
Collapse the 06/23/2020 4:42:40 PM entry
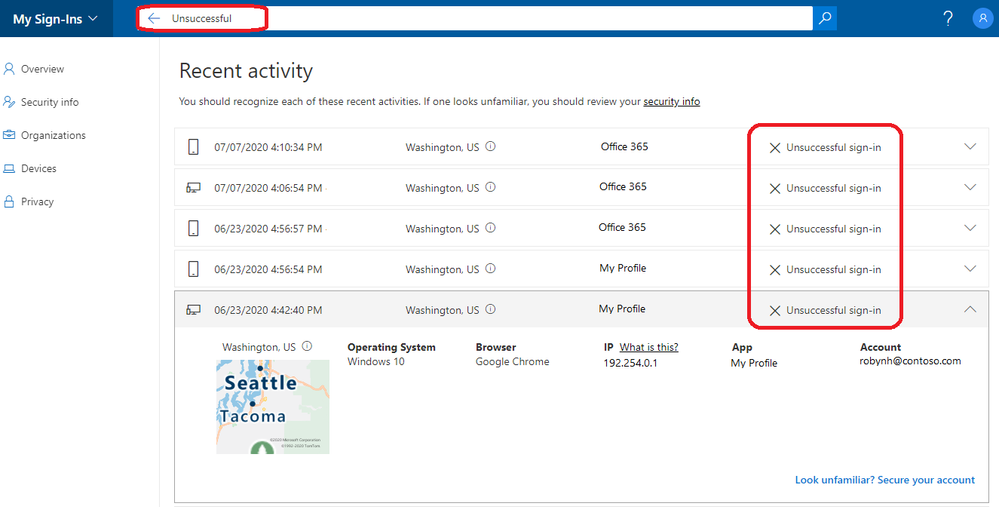point(970,310)
